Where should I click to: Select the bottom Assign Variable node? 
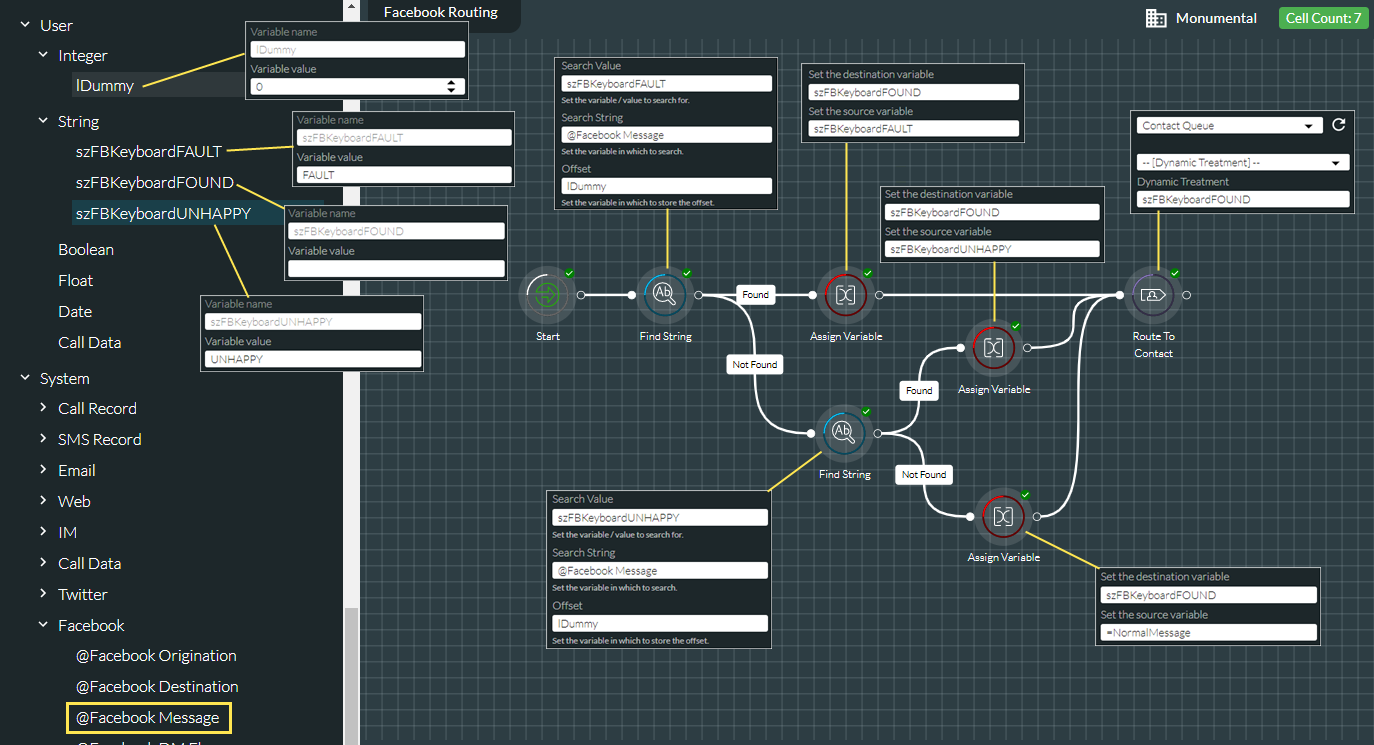pos(1003,516)
